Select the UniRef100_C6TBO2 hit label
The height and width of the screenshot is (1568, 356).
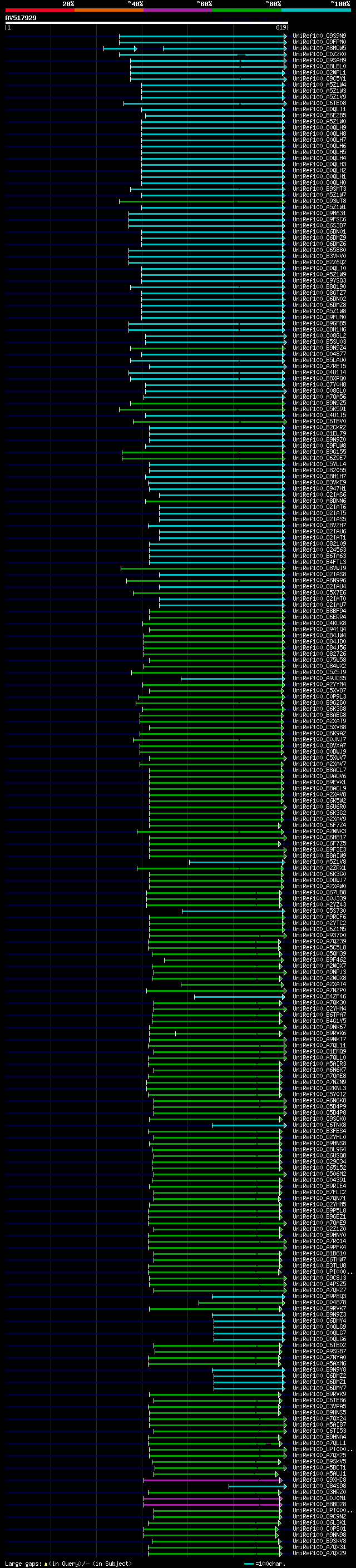coord(319,1345)
